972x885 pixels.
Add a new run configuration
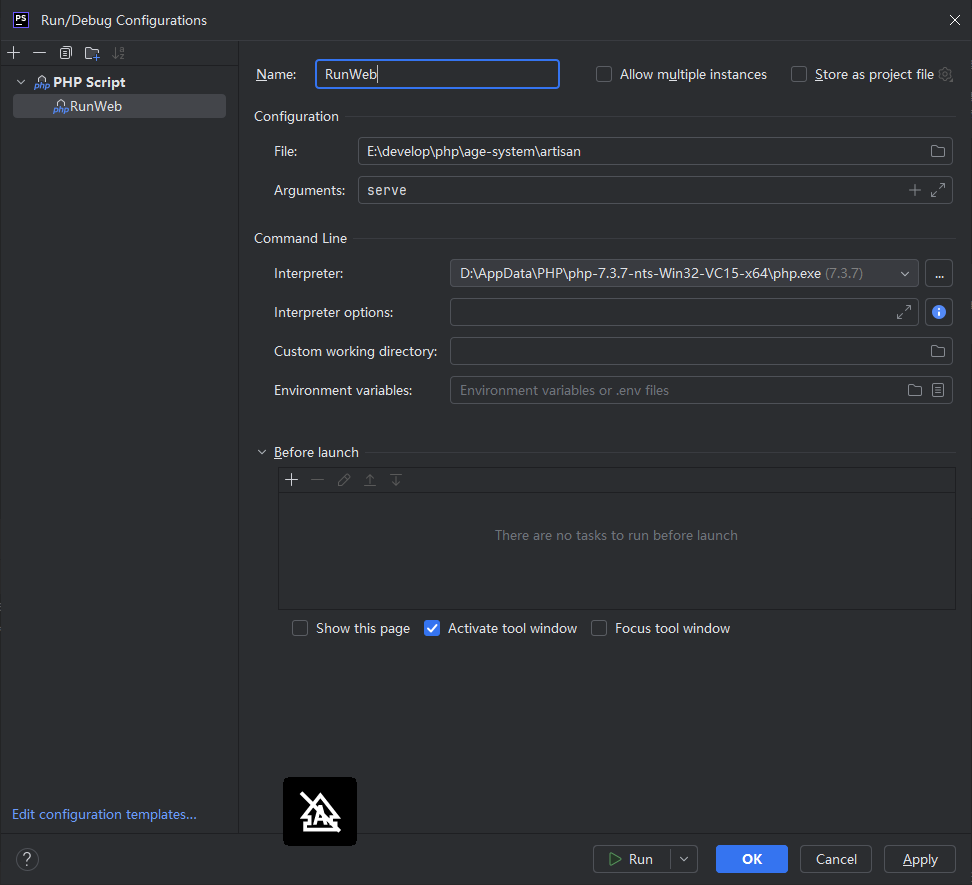click(14, 52)
